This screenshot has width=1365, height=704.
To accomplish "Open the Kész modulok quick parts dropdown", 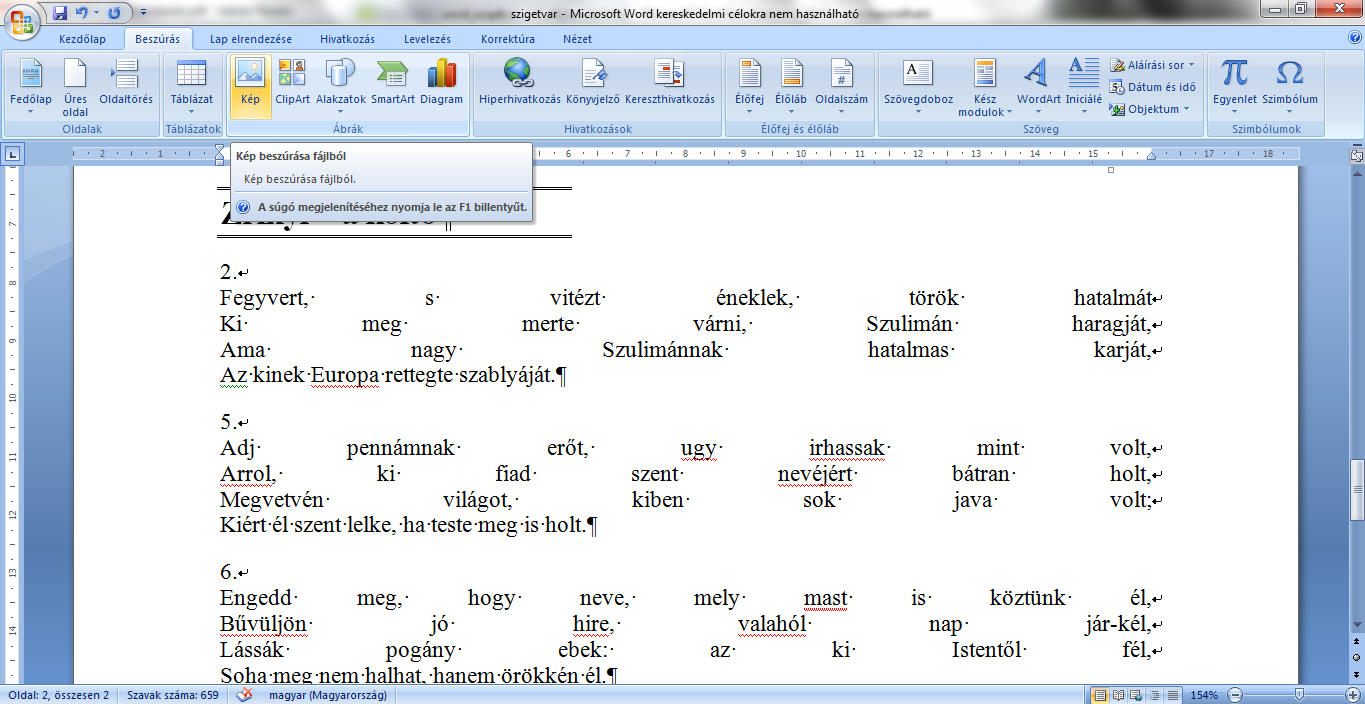I will pyautogui.click(x=985, y=87).
